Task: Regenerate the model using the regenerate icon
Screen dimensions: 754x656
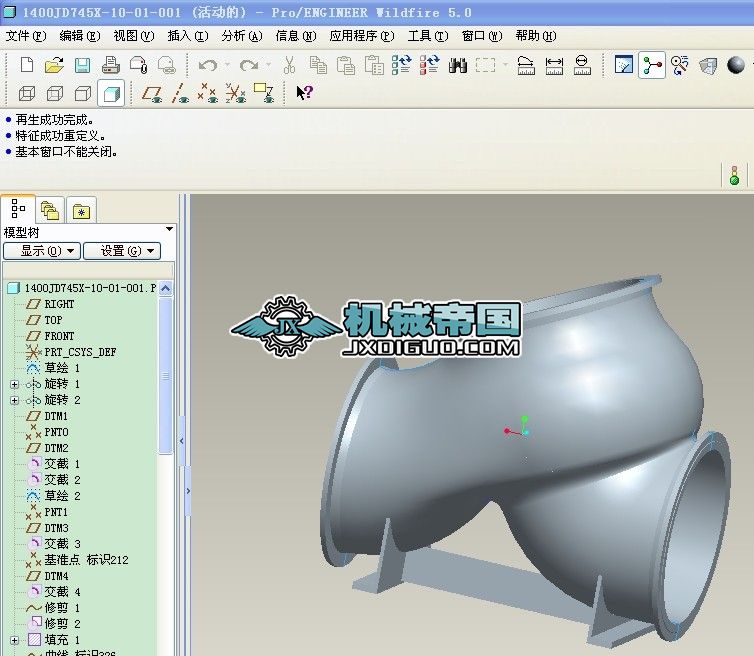Action: [x=402, y=64]
